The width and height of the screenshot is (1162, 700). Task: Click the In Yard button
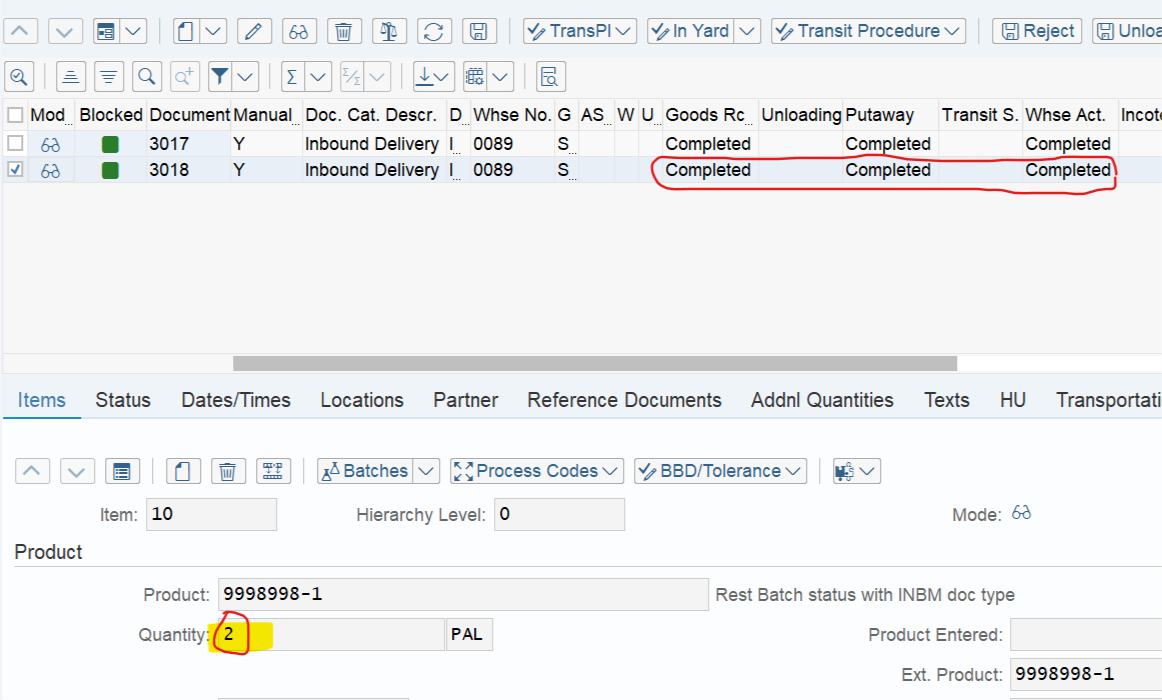tap(690, 31)
